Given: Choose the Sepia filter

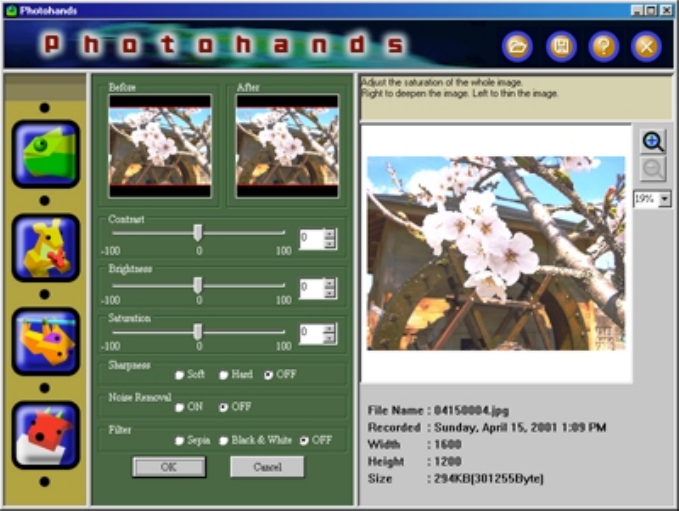Looking at the screenshot, I should 179,441.
